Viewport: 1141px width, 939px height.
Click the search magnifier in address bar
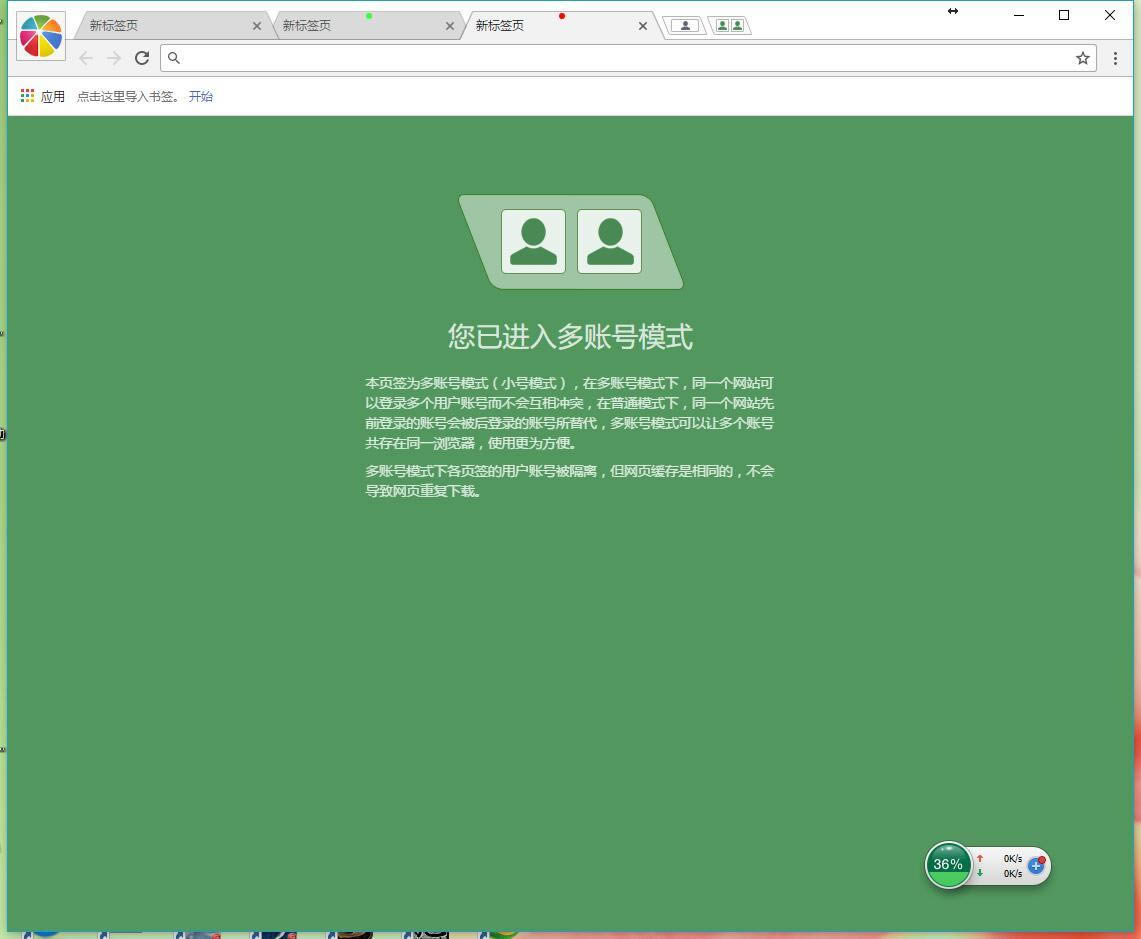click(173, 58)
